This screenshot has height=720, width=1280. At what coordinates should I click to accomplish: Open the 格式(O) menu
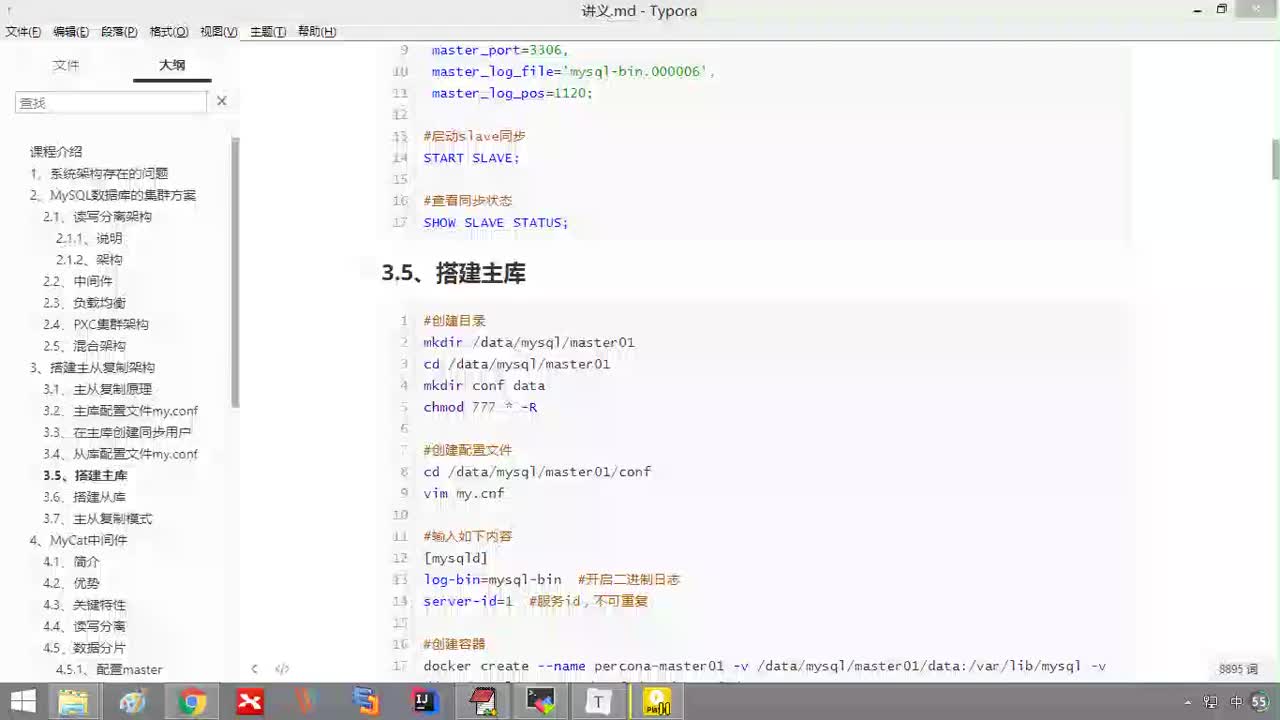click(x=169, y=31)
